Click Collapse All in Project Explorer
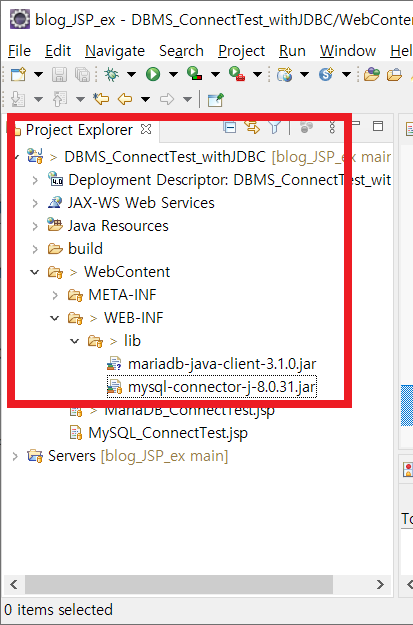This screenshot has height=625, width=413. coord(230,127)
